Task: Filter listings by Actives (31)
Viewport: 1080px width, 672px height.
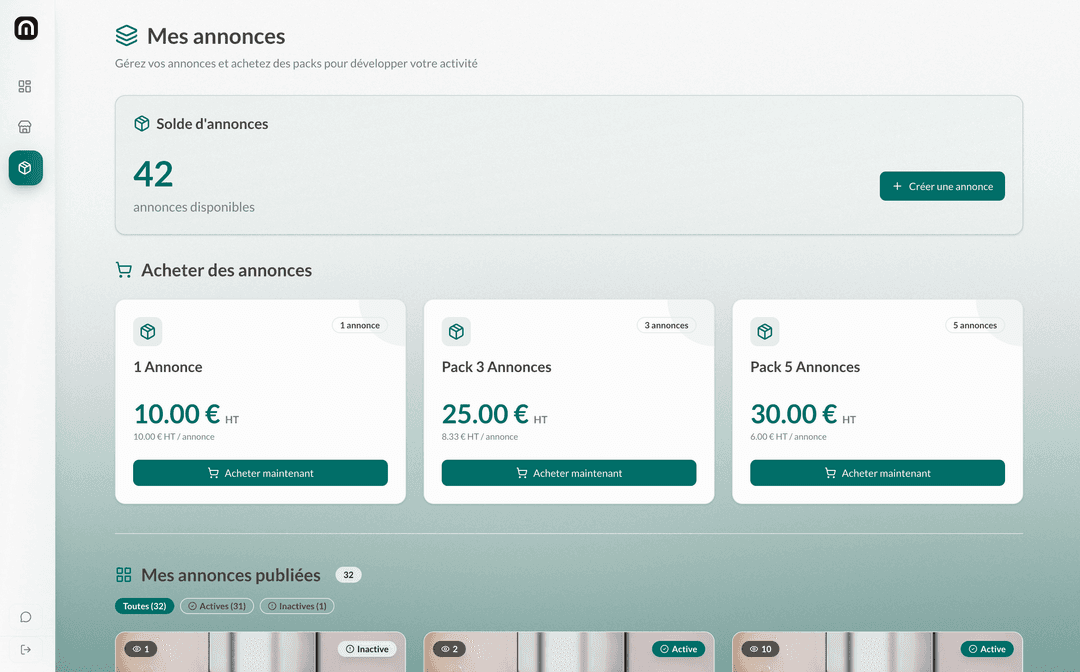Action: (217, 606)
